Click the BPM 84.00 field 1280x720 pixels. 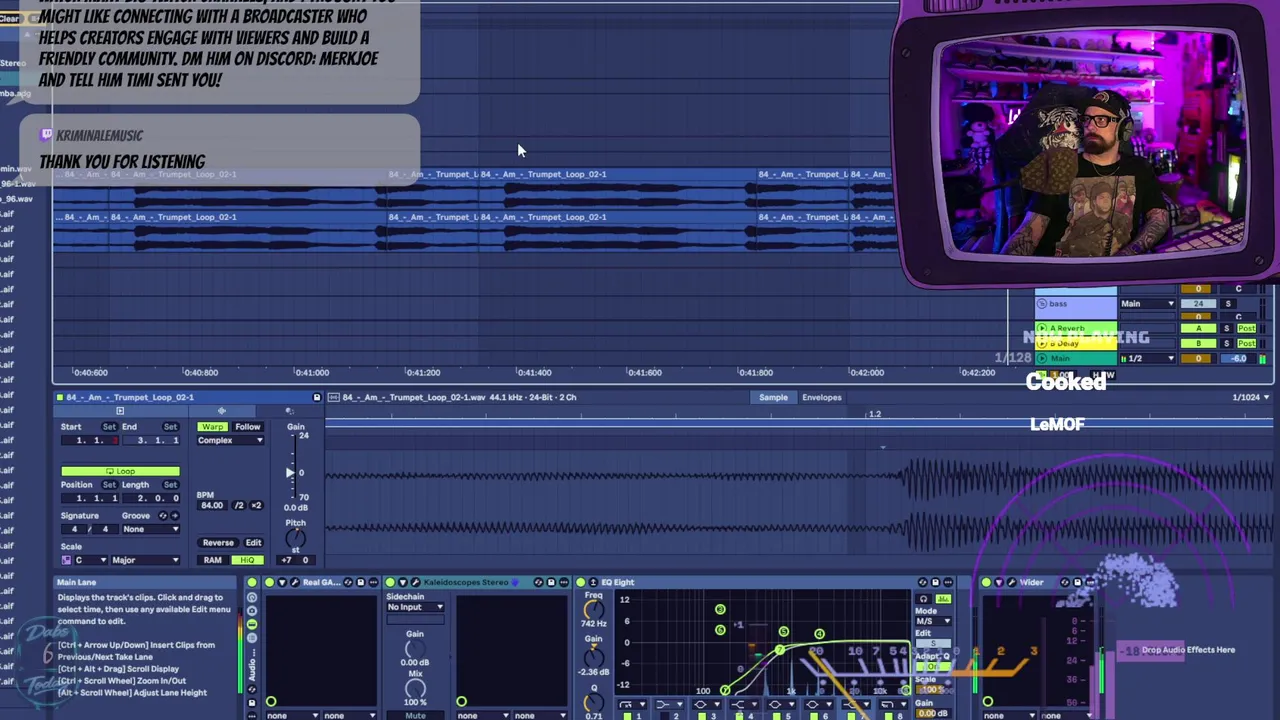pyautogui.click(x=212, y=505)
